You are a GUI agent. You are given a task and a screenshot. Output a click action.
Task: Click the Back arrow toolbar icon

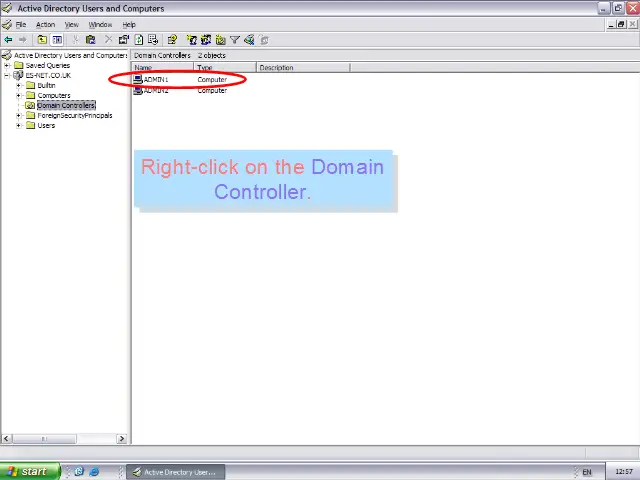coord(8,40)
